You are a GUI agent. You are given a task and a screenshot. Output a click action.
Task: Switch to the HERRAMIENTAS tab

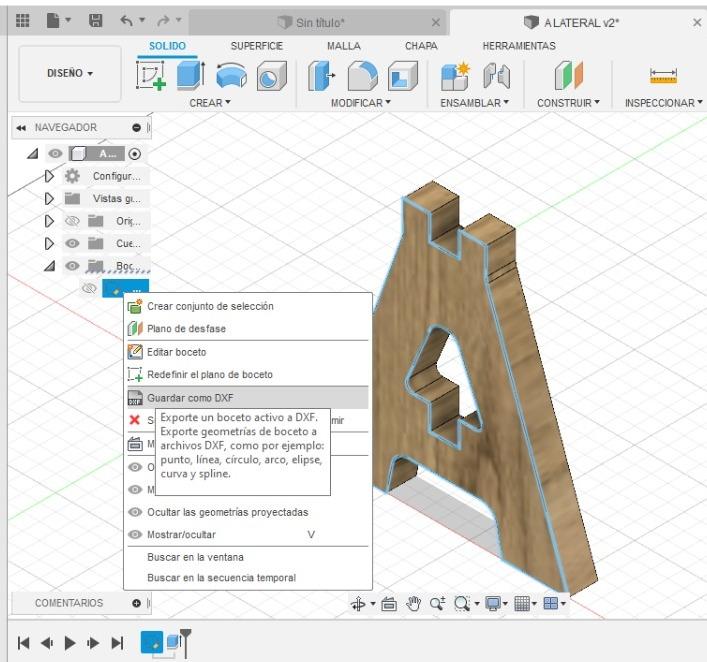point(519,46)
